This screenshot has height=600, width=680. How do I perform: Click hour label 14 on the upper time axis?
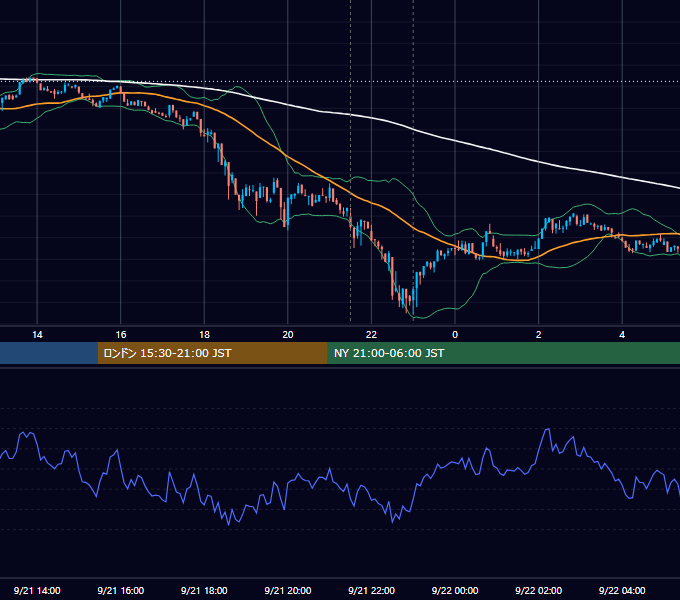pos(37,335)
